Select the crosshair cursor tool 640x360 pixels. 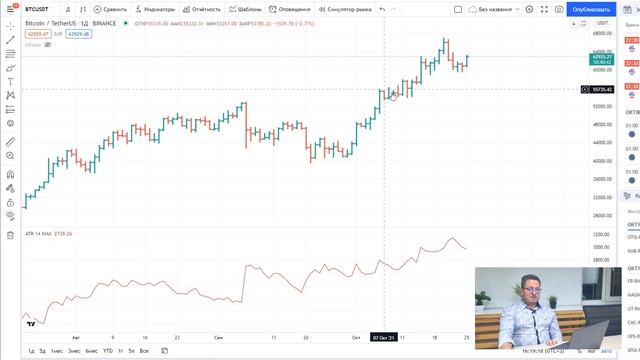click(x=11, y=26)
